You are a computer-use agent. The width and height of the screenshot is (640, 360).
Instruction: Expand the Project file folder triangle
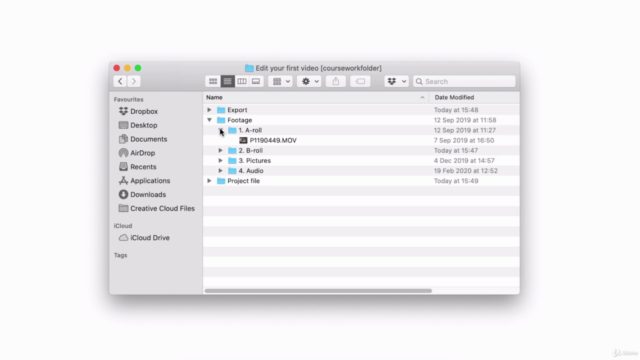coord(209,181)
